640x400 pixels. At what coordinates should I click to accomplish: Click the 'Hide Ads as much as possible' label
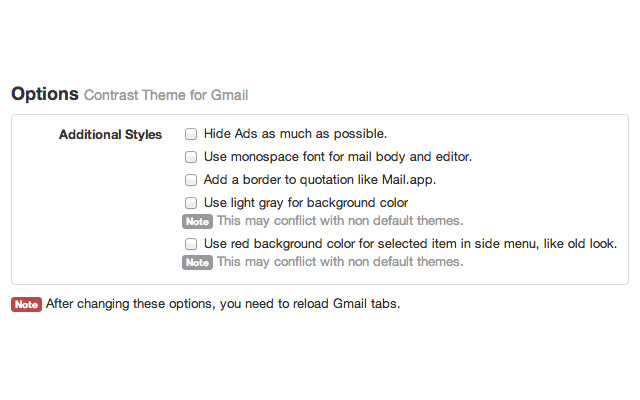(295, 133)
